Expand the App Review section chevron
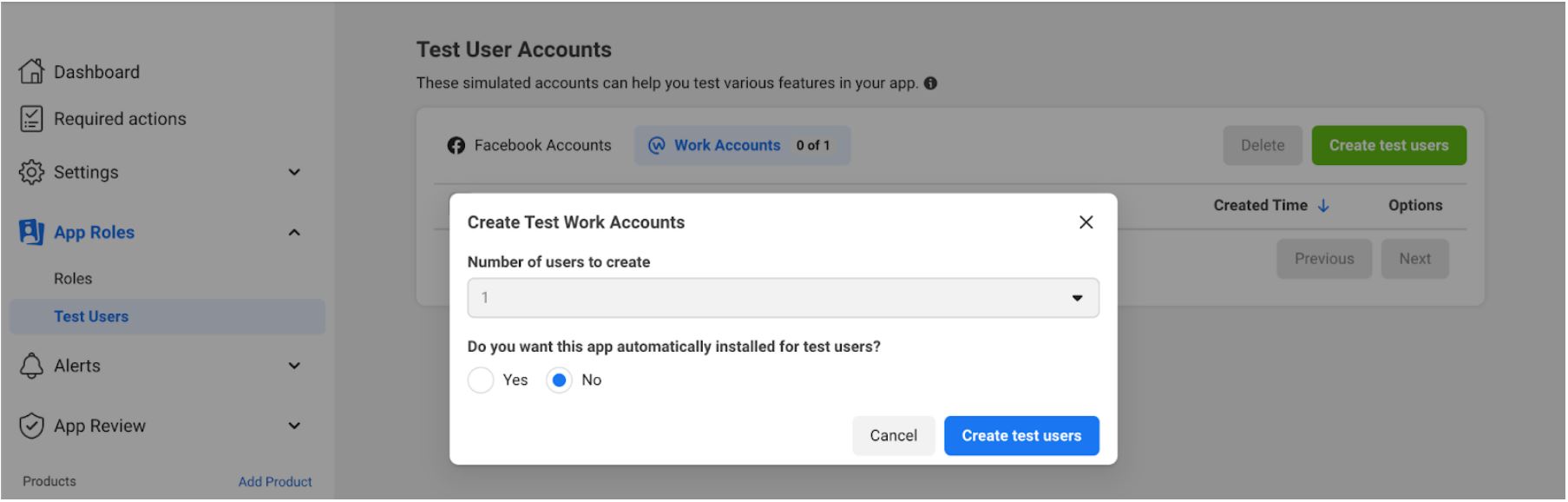The width and height of the screenshot is (1568, 502). pos(294,426)
